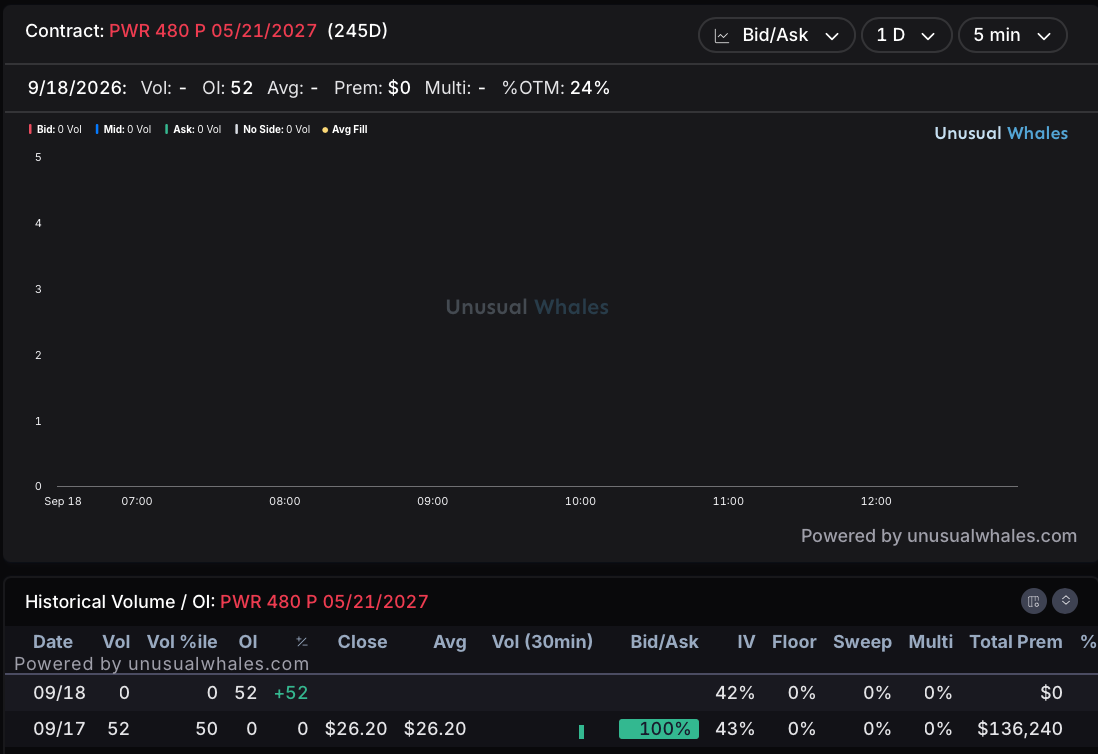Image resolution: width=1098 pixels, height=754 pixels.
Task: Open Historical Volume PWR 480 P link
Action: click(324, 602)
